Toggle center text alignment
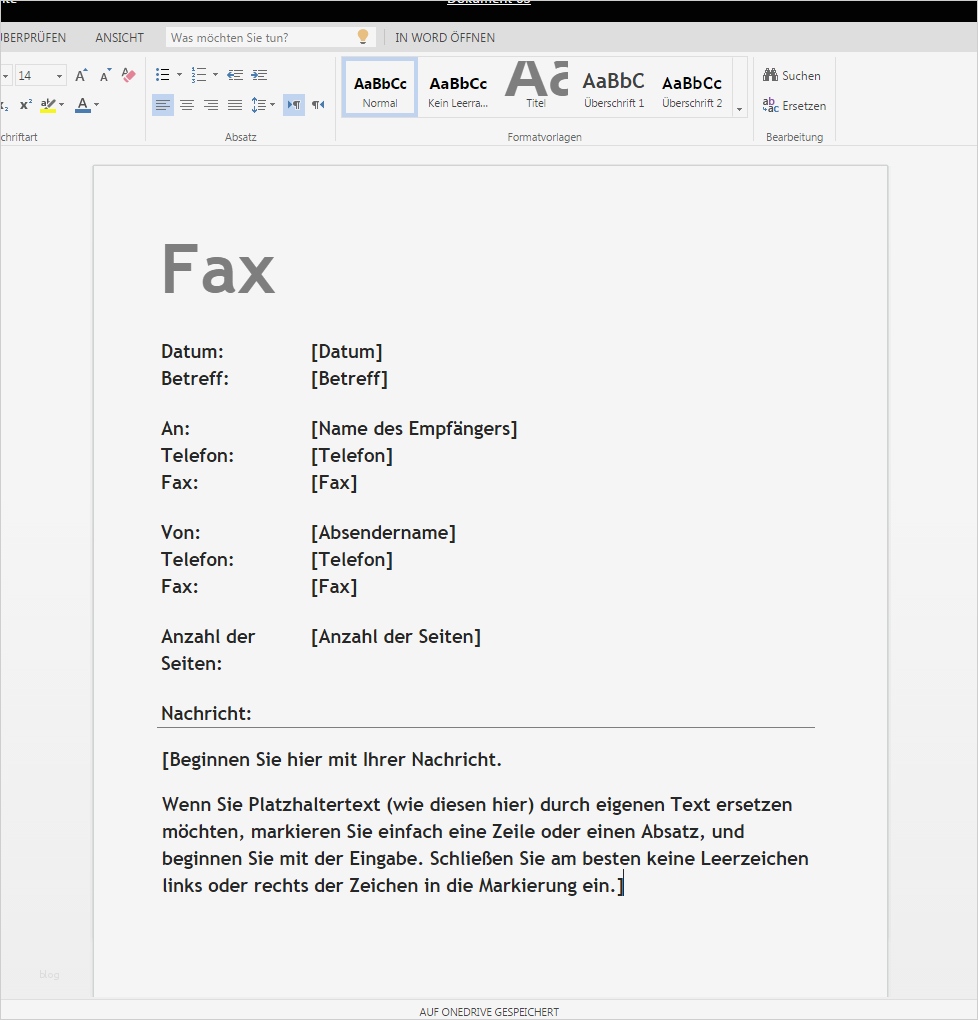 click(187, 105)
